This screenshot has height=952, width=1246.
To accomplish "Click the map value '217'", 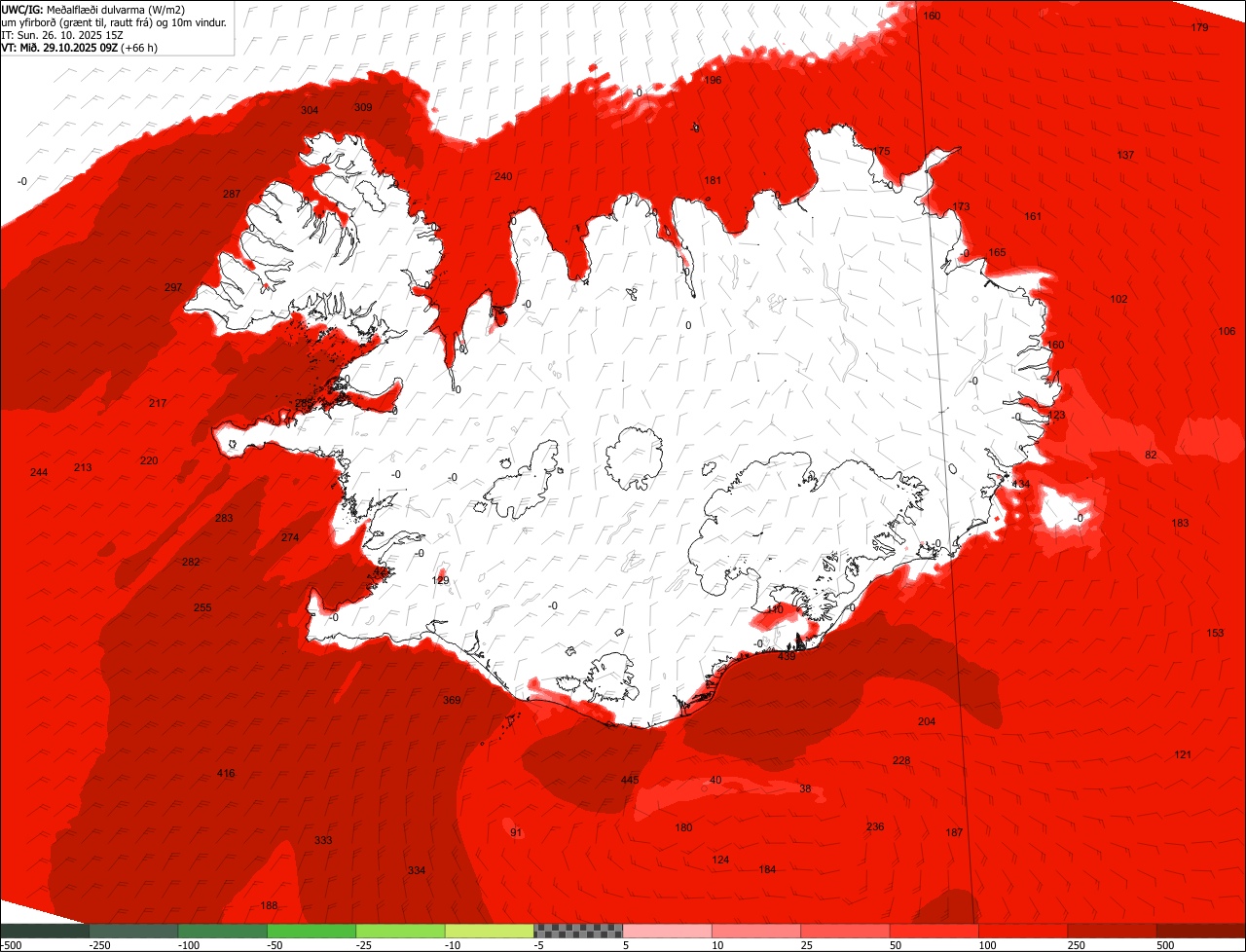I will [158, 403].
